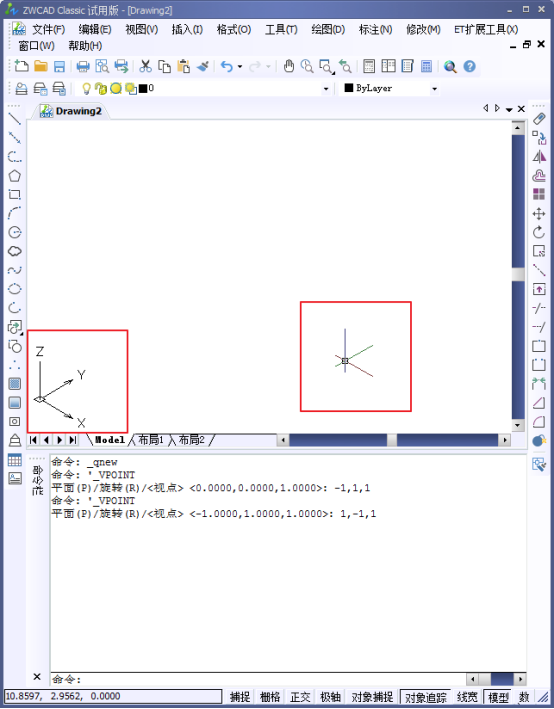Screen dimensions: 554x709
Task: Open the calculator icon in toolbar
Action: tap(426, 66)
